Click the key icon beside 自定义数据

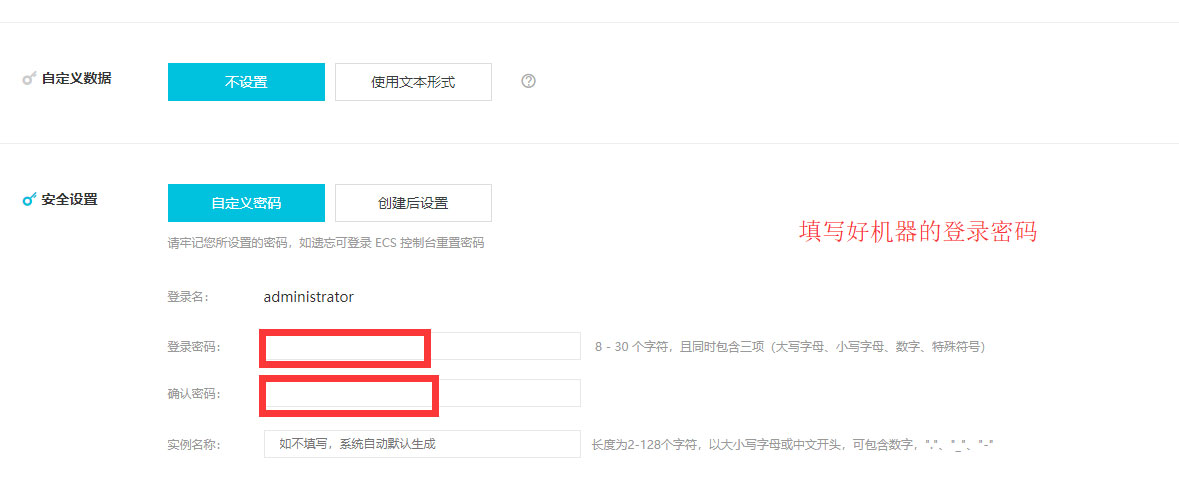pos(29,78)
